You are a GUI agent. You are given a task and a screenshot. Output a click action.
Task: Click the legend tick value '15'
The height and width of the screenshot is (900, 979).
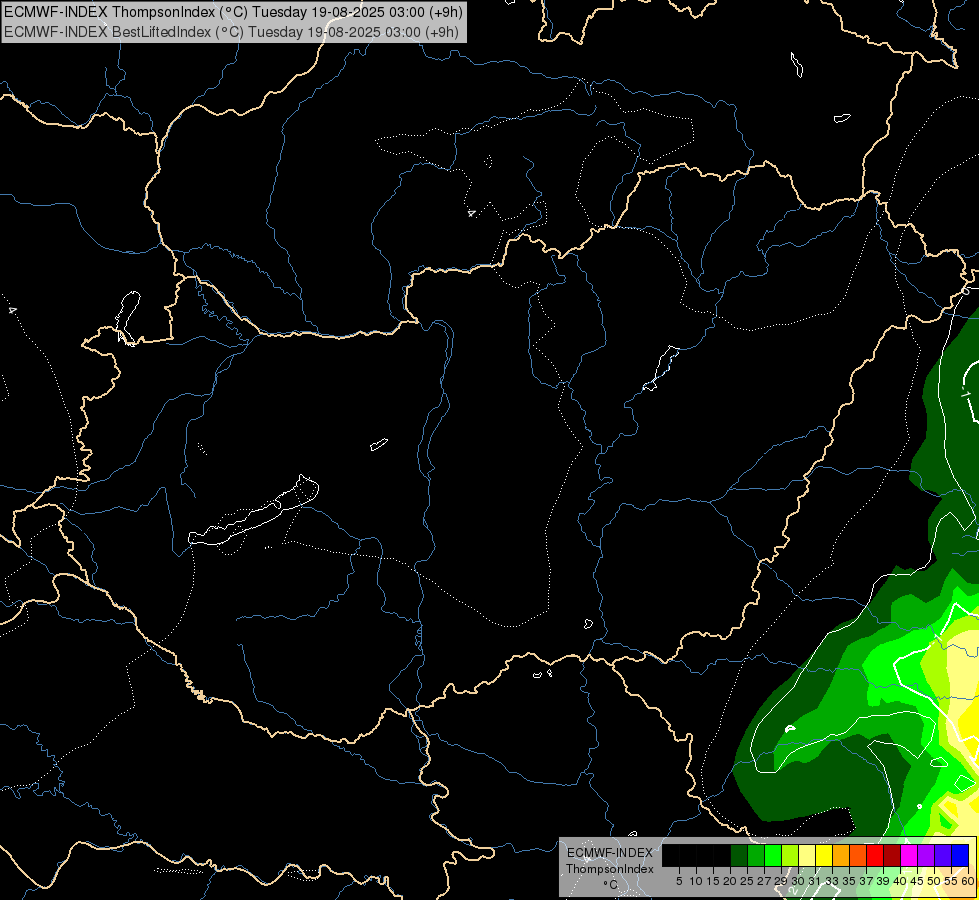click(x=713, y=881)
